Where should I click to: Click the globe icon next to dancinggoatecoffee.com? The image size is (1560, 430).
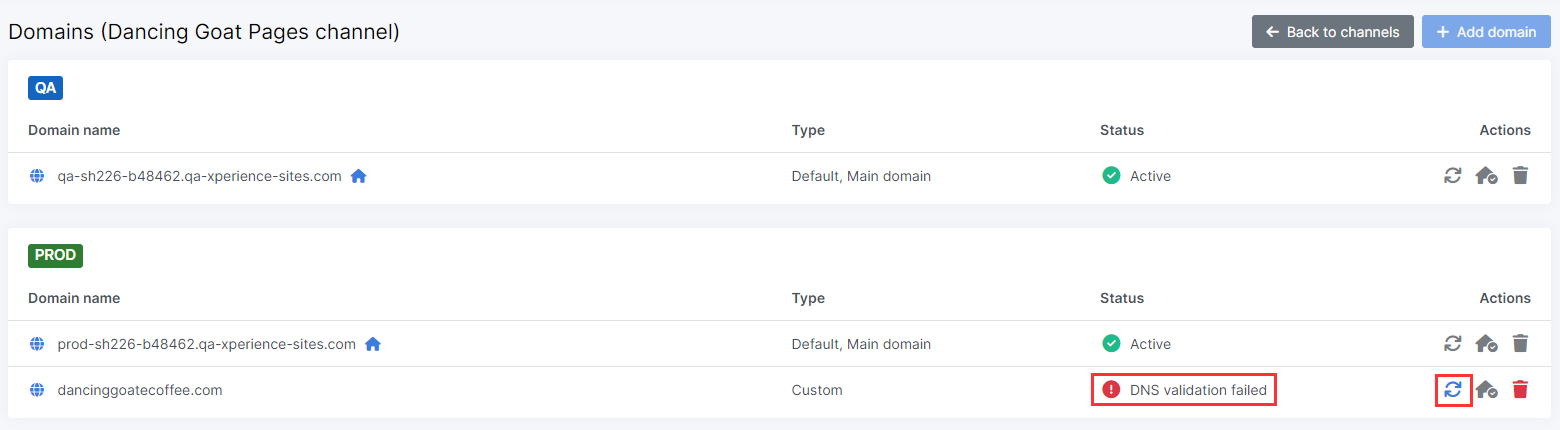[37, 390]
